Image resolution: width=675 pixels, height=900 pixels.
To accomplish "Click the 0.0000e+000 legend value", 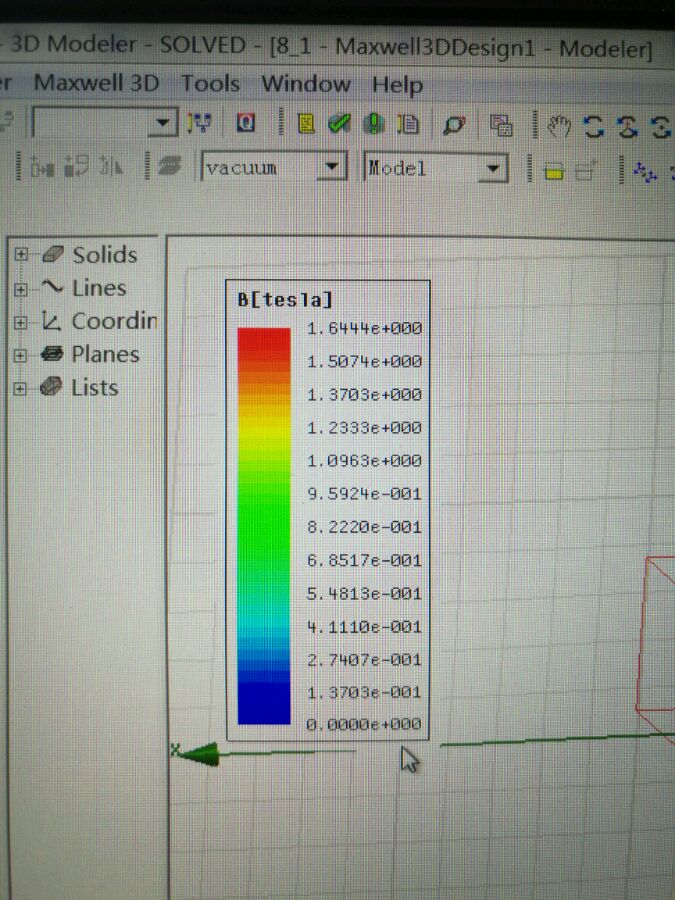I will point(364,724).
